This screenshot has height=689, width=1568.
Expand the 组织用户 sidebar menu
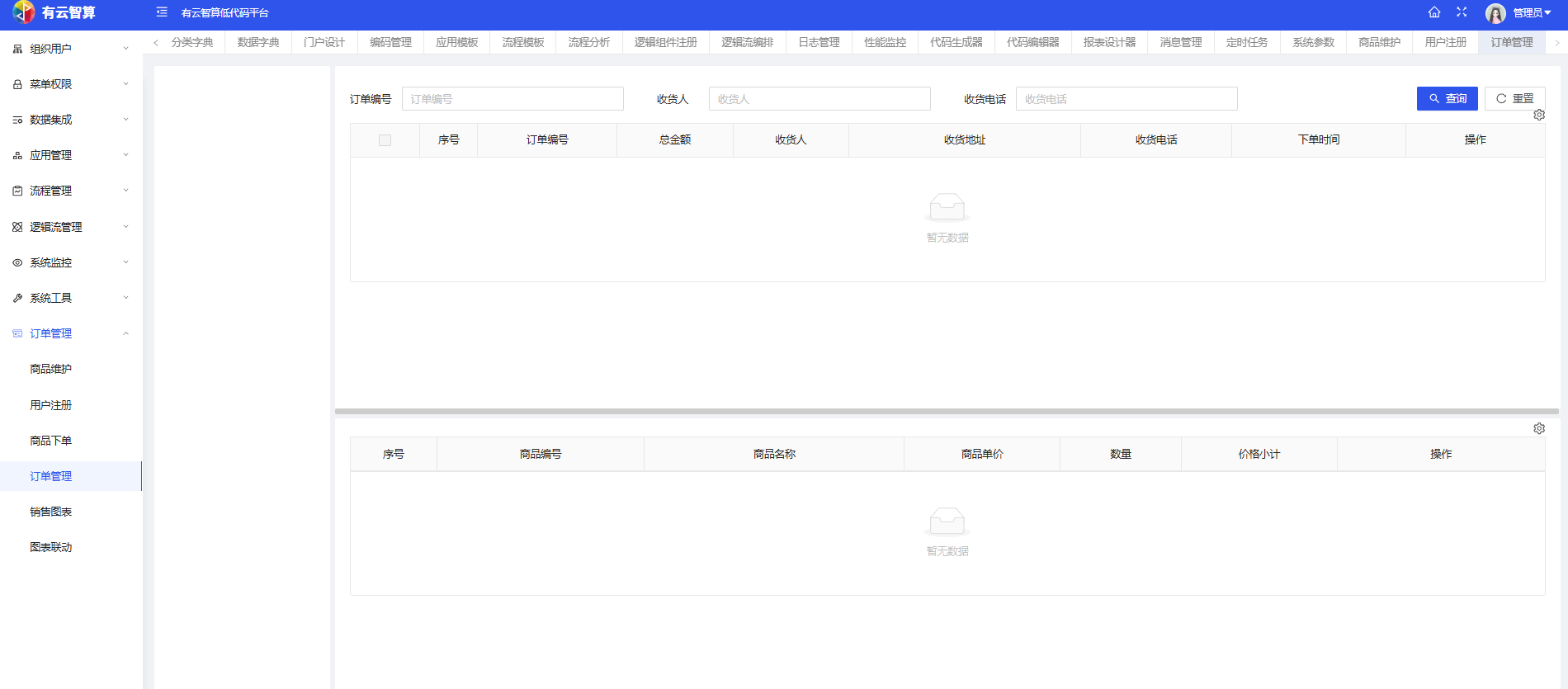point(70,49)
